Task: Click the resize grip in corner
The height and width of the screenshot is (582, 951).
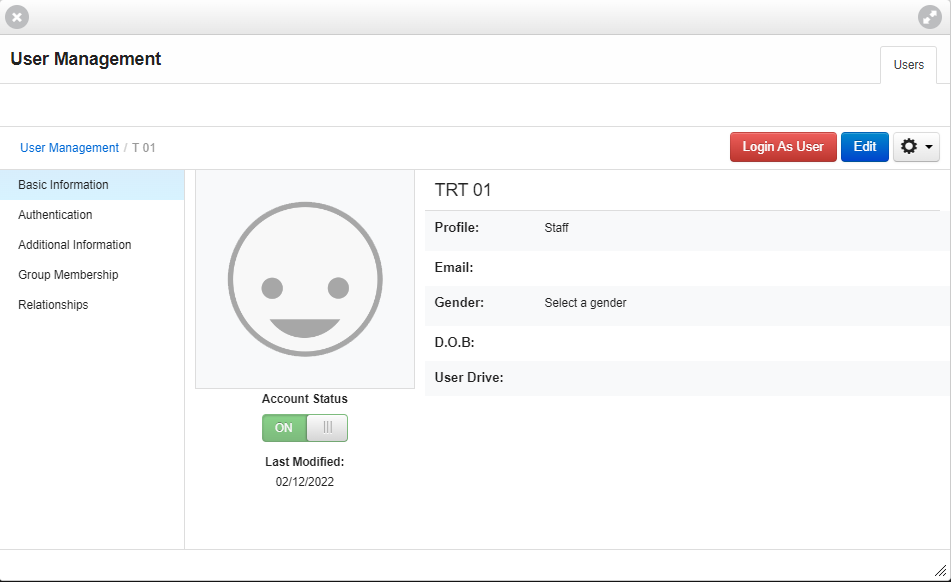Action: pyautogui.click(x=940, y=570)
